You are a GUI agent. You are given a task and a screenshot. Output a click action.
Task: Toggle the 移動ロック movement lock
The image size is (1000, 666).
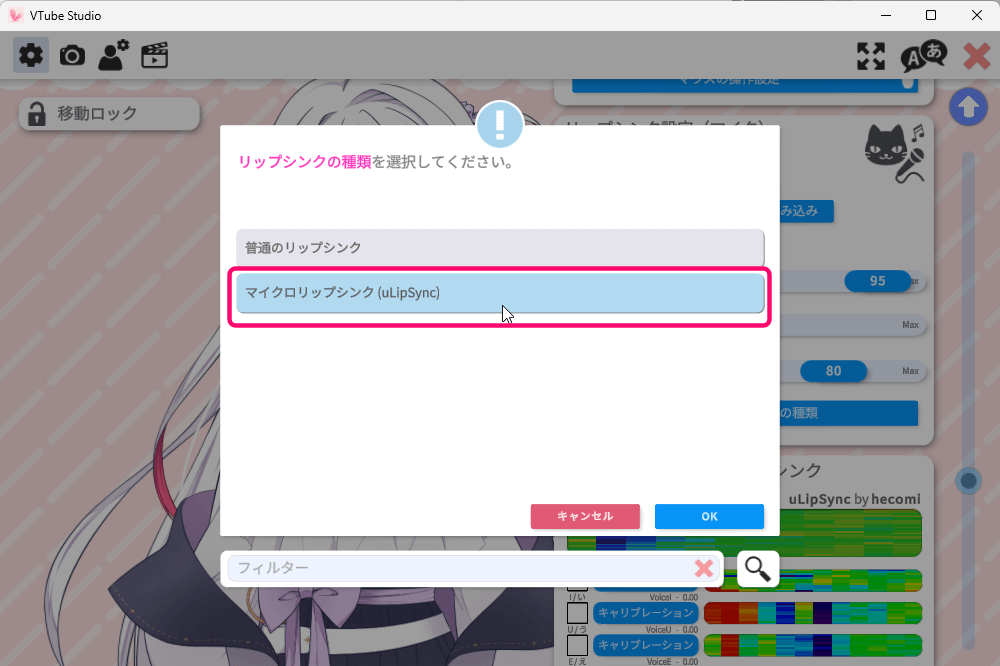109,114
